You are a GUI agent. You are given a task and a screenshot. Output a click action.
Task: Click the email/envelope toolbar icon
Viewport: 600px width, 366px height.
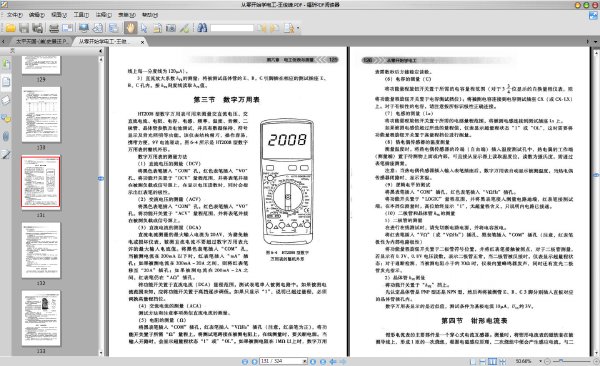67,28
